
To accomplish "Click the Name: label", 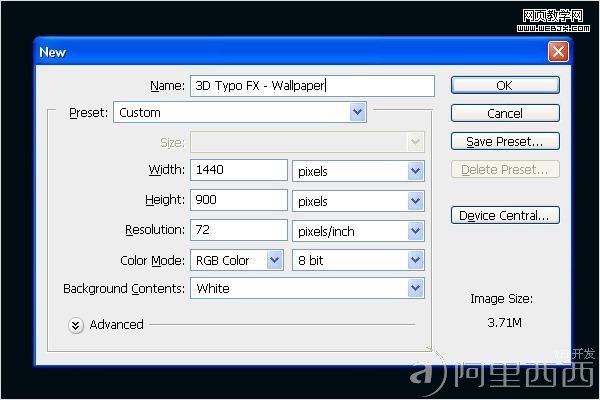I will tap(167, 86).
